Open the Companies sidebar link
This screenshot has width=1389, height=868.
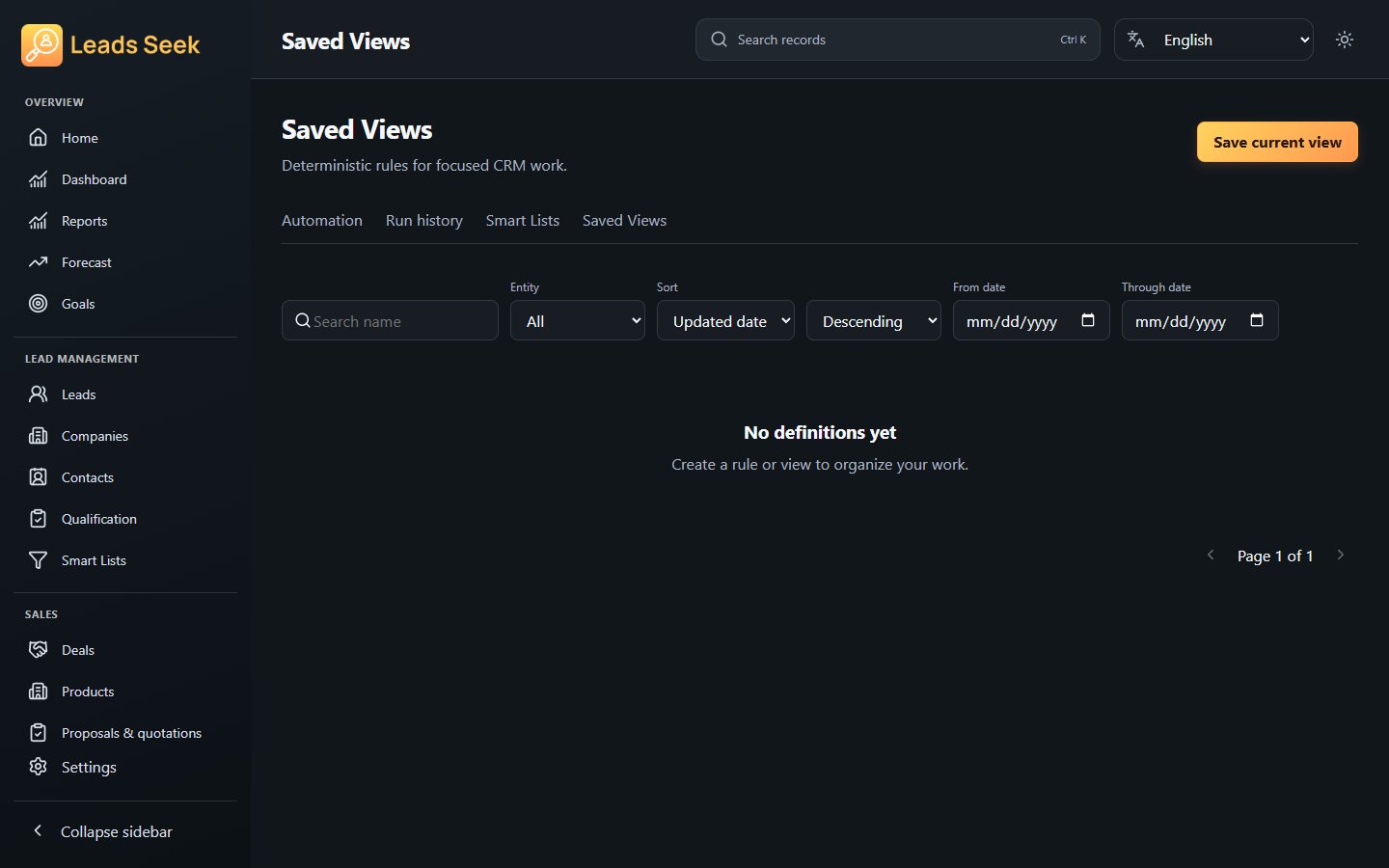tap(125, 436)
